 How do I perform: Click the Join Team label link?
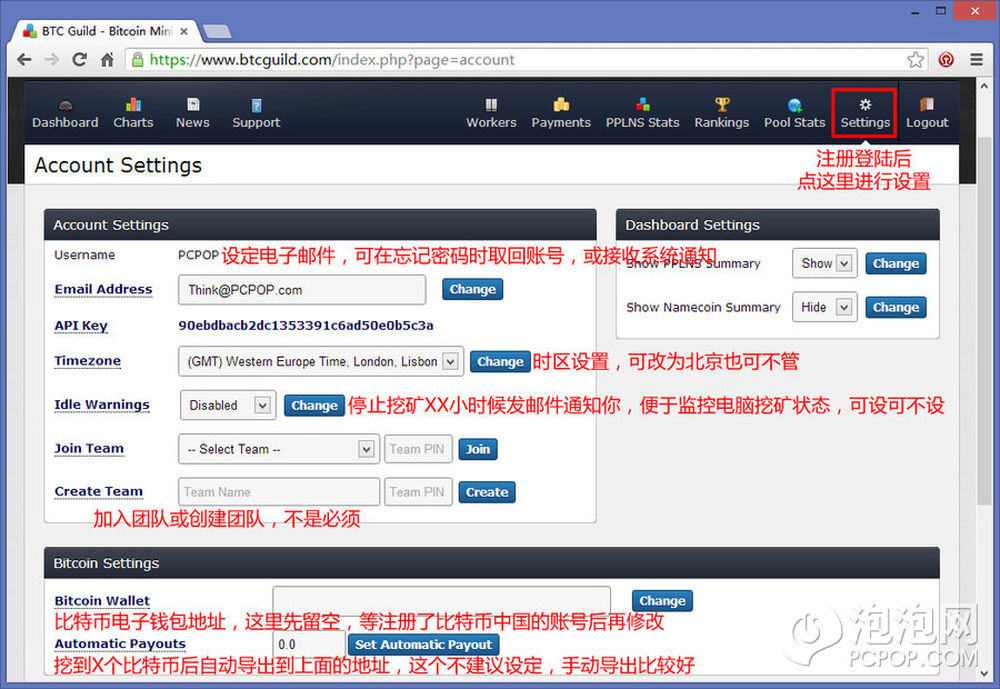point(89,448)
